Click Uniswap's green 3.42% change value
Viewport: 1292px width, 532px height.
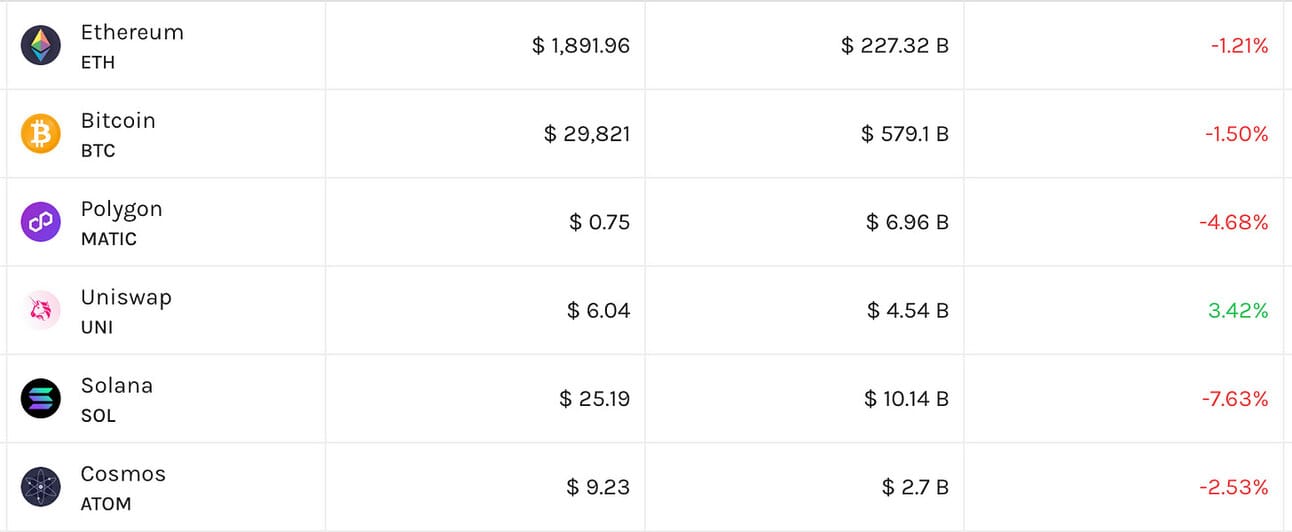[x=1238, y=310]
